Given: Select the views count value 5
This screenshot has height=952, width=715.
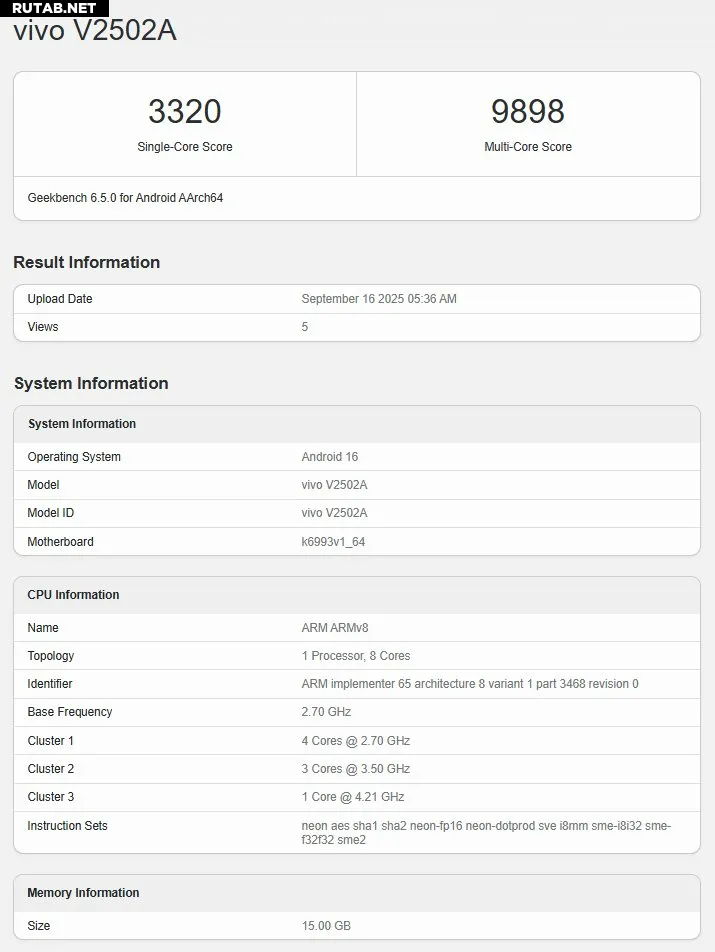Looking at the screenshot, I should click(305, 327).
